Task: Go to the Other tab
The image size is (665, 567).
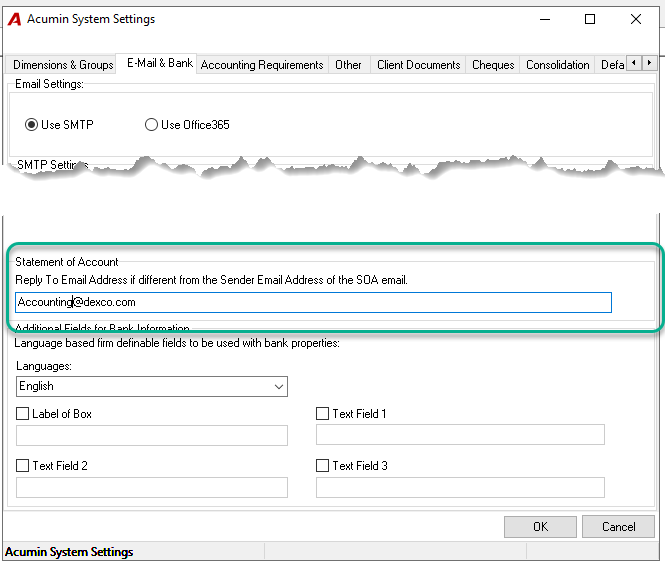Action: click(348, 65)
